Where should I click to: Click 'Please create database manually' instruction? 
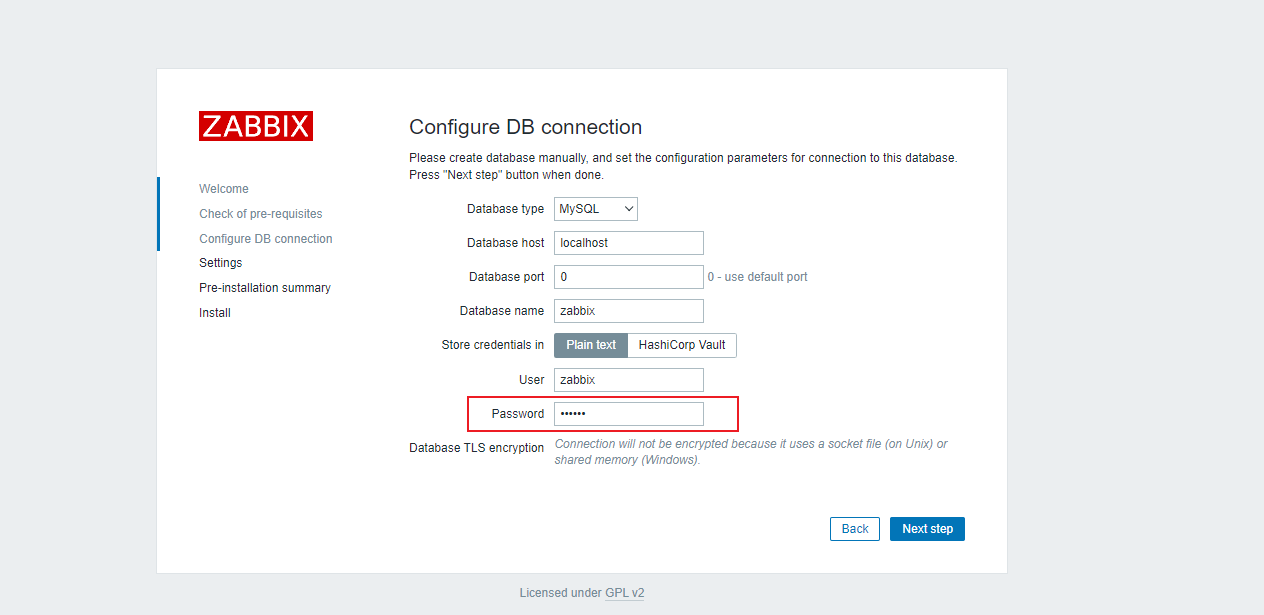click(683, 166)
